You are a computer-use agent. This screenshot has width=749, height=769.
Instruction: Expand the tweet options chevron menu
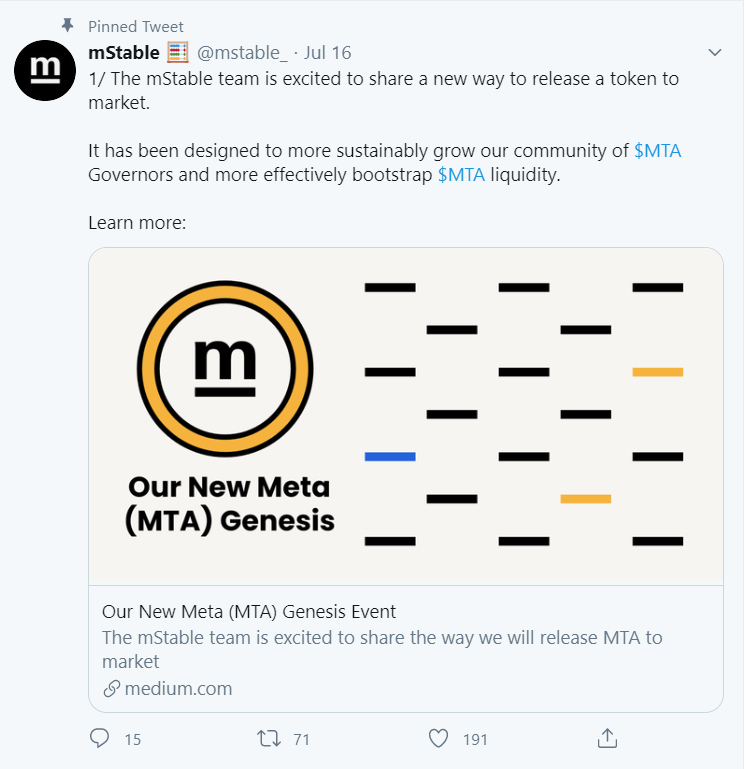pyautogui.click(x=714, y=52)
